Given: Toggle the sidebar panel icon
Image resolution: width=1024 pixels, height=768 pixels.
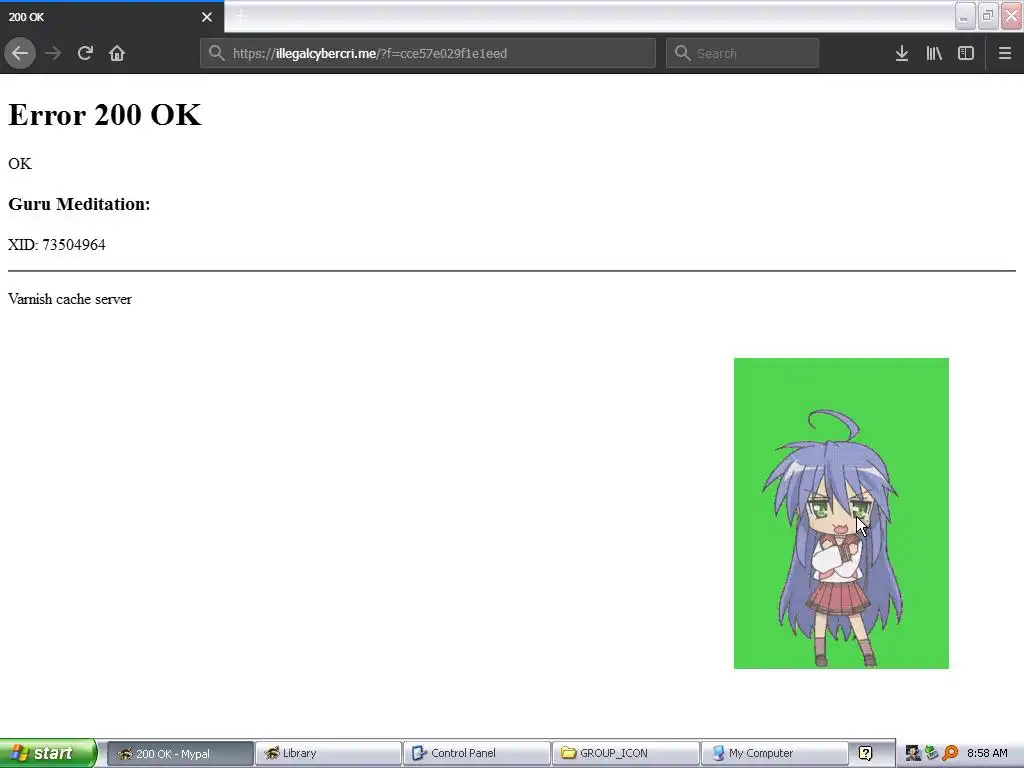Looking at the screenshot, I should point(966,53).
